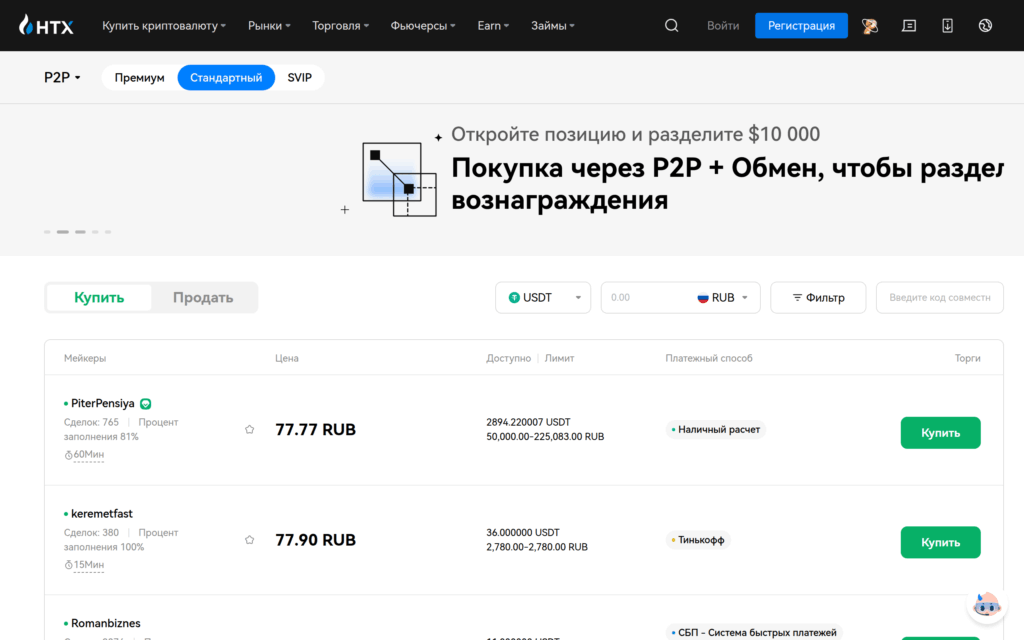Open the RUB currency selector
The image size is (1024, 640).
(x=723, y=298)
